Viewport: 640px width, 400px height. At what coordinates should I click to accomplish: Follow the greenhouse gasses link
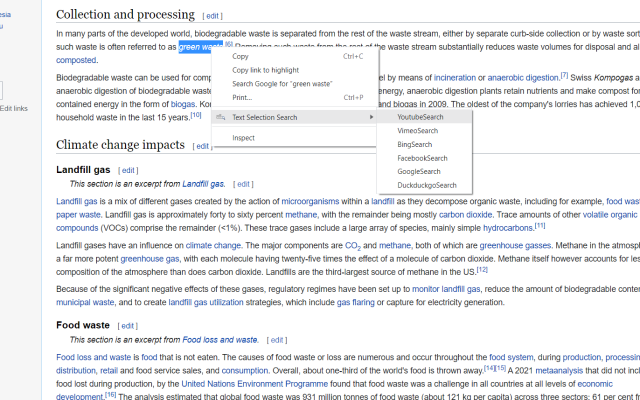(515, 245)
